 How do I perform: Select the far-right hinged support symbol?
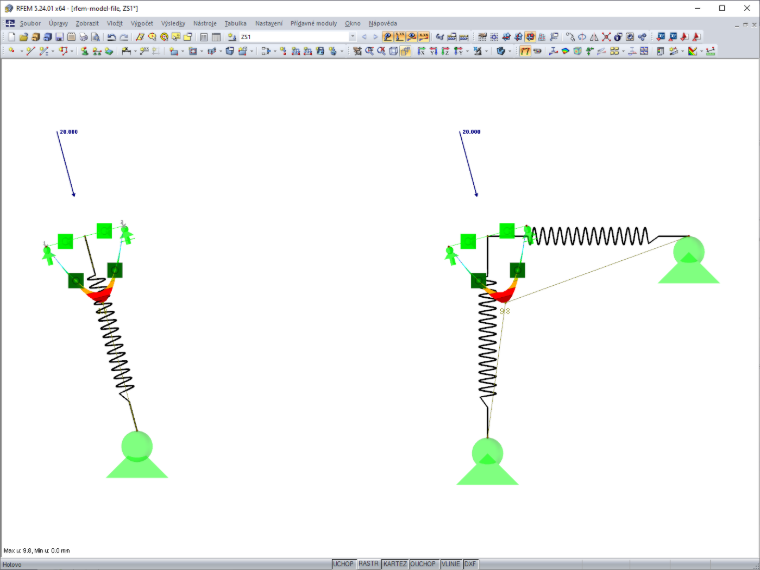click(689, 260)
